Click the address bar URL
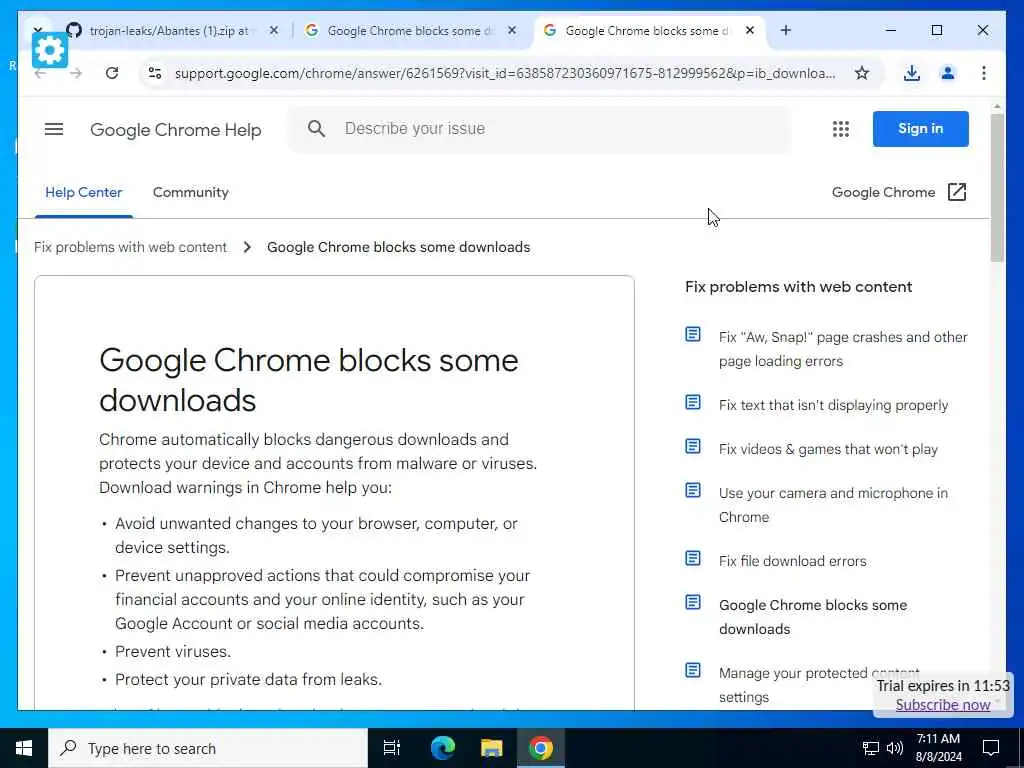Screen dimensions: 1024x768 [505, 73]
